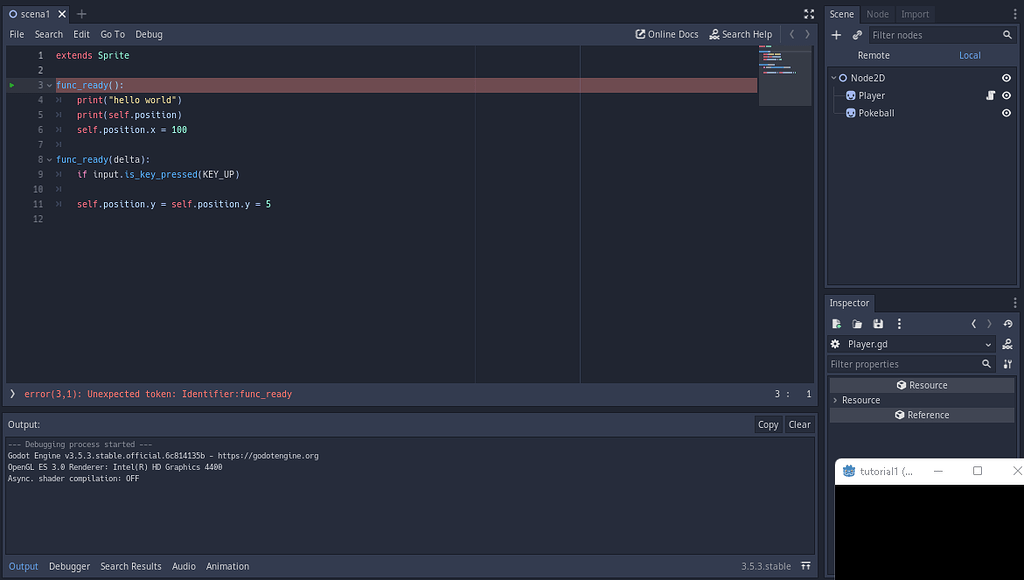Viewport: 1024px width, 580px height.
Task: Open Inspector history with the clock icon
Action: tap(1008, 323)
